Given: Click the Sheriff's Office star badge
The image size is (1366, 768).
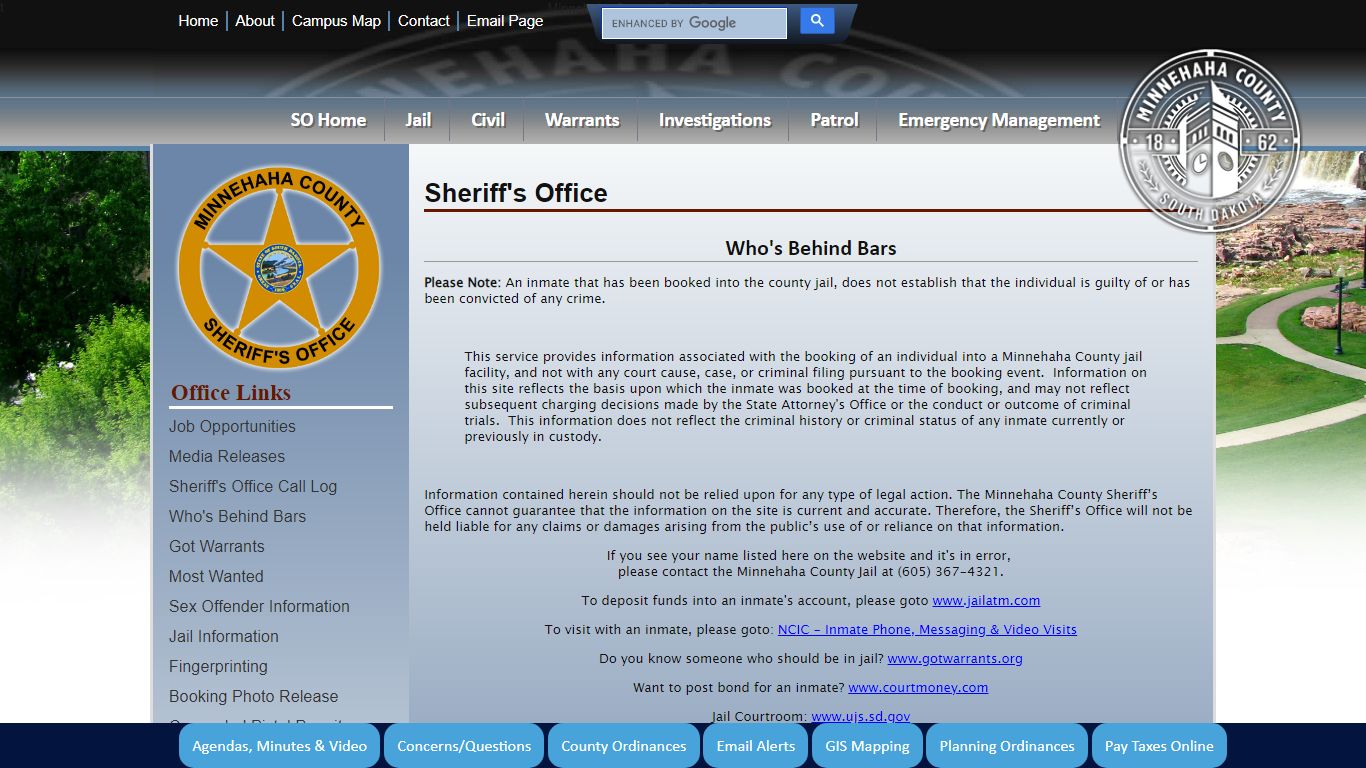Looking at the screenshot, I should tap(279, 267).
